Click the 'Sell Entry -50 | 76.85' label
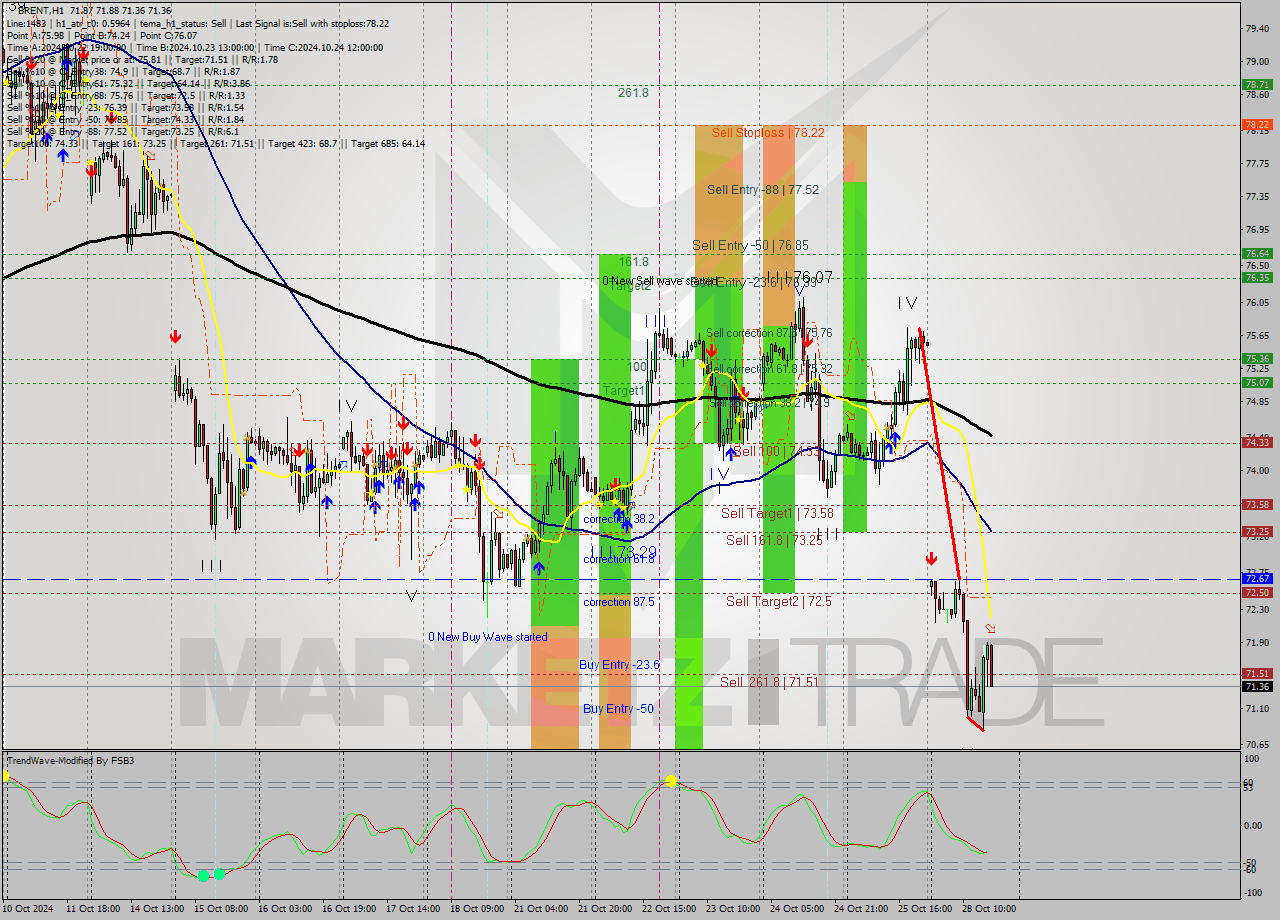This screenshot has height=920, width=1280. point(750,245)
